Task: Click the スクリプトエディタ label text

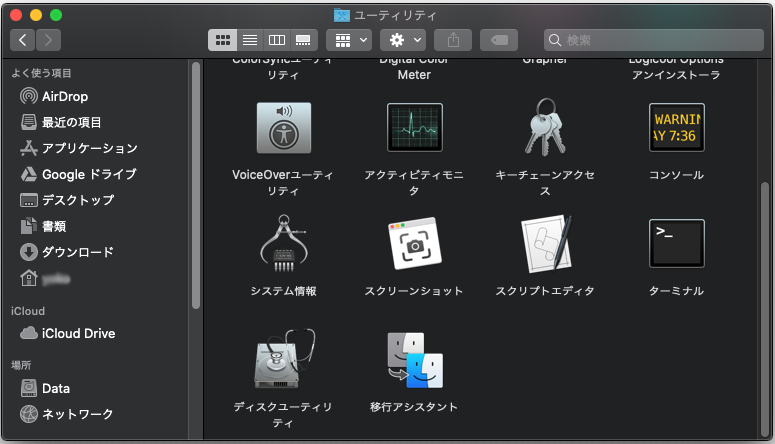Action: tap(545, 291)
